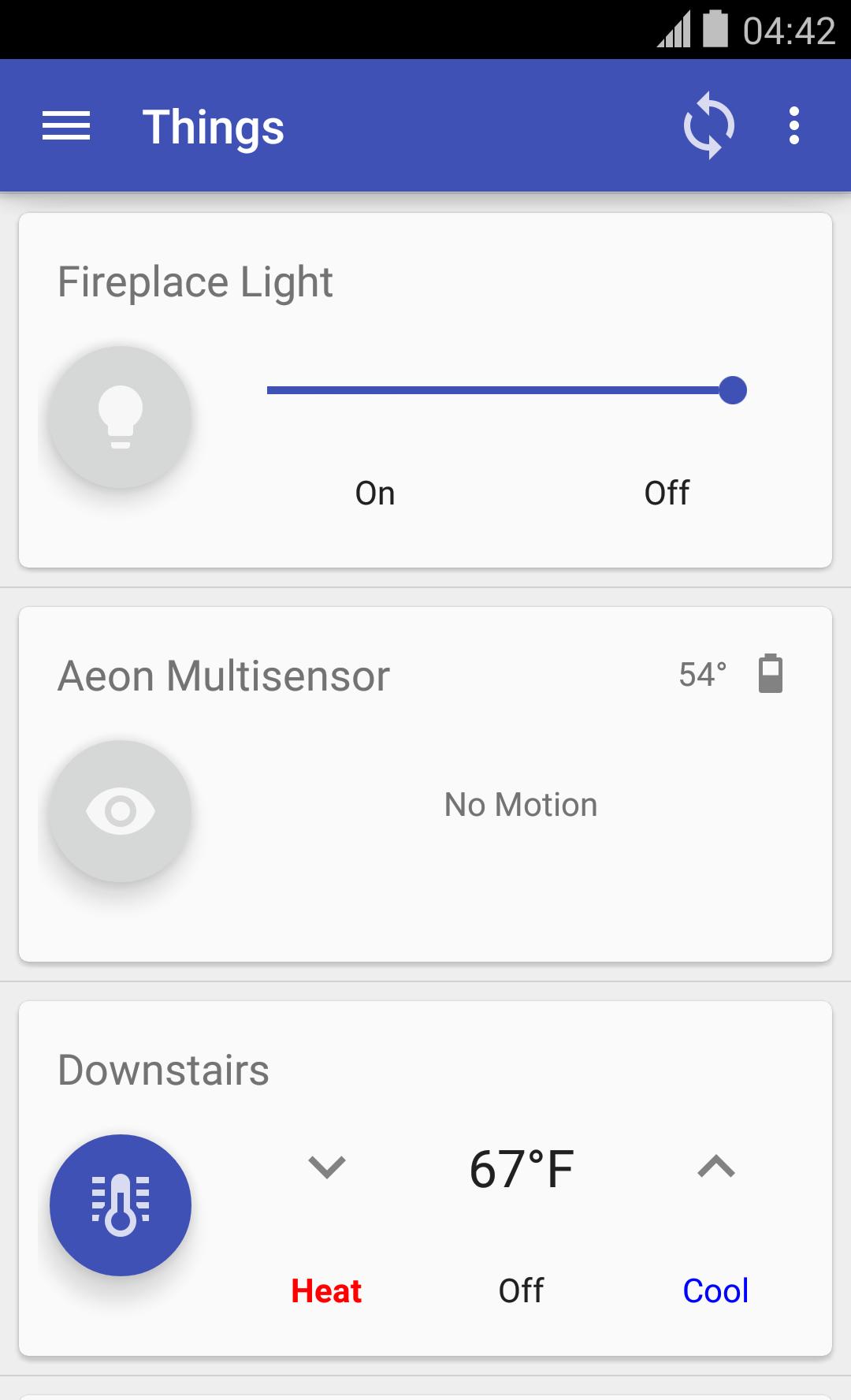Tap the No Motion status text
This screenshot has width=851, height=1400.
tap(521, 805)
